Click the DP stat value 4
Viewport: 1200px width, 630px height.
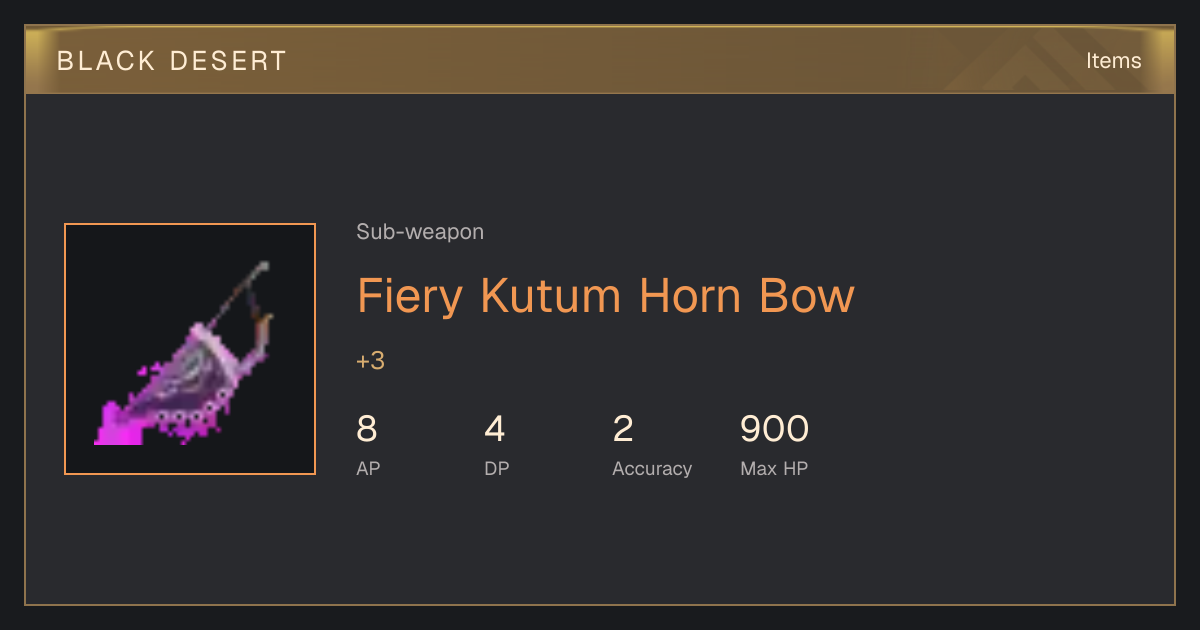pos(495,429)
